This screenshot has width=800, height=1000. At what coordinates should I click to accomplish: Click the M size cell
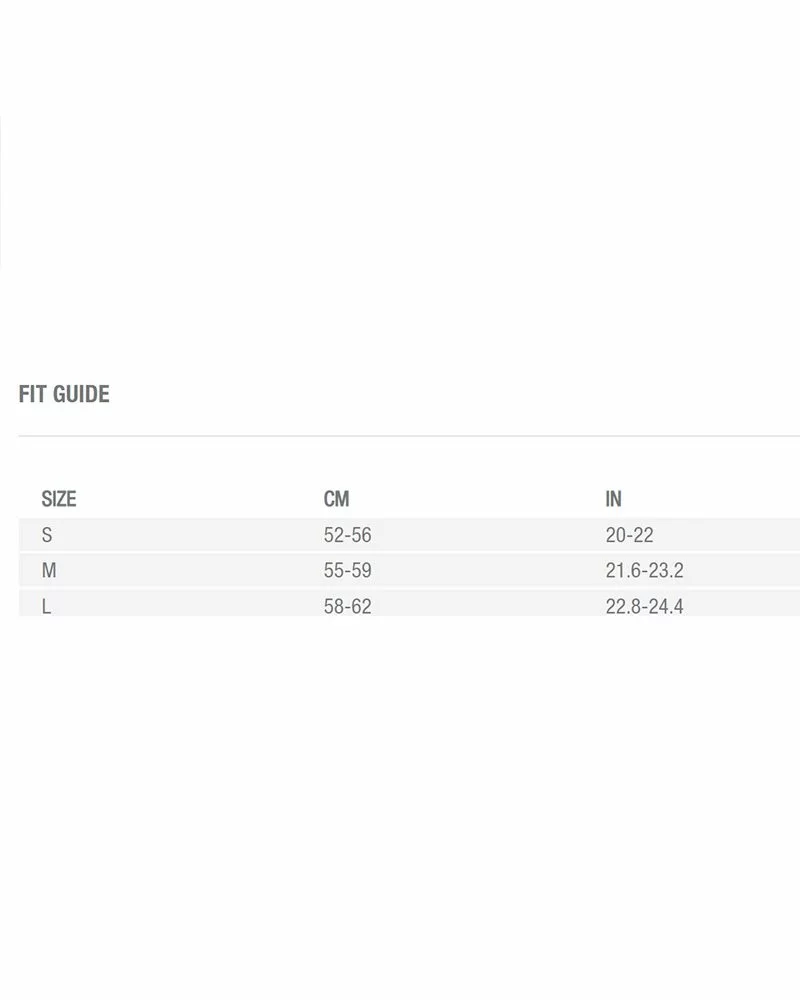coord(49,571)
